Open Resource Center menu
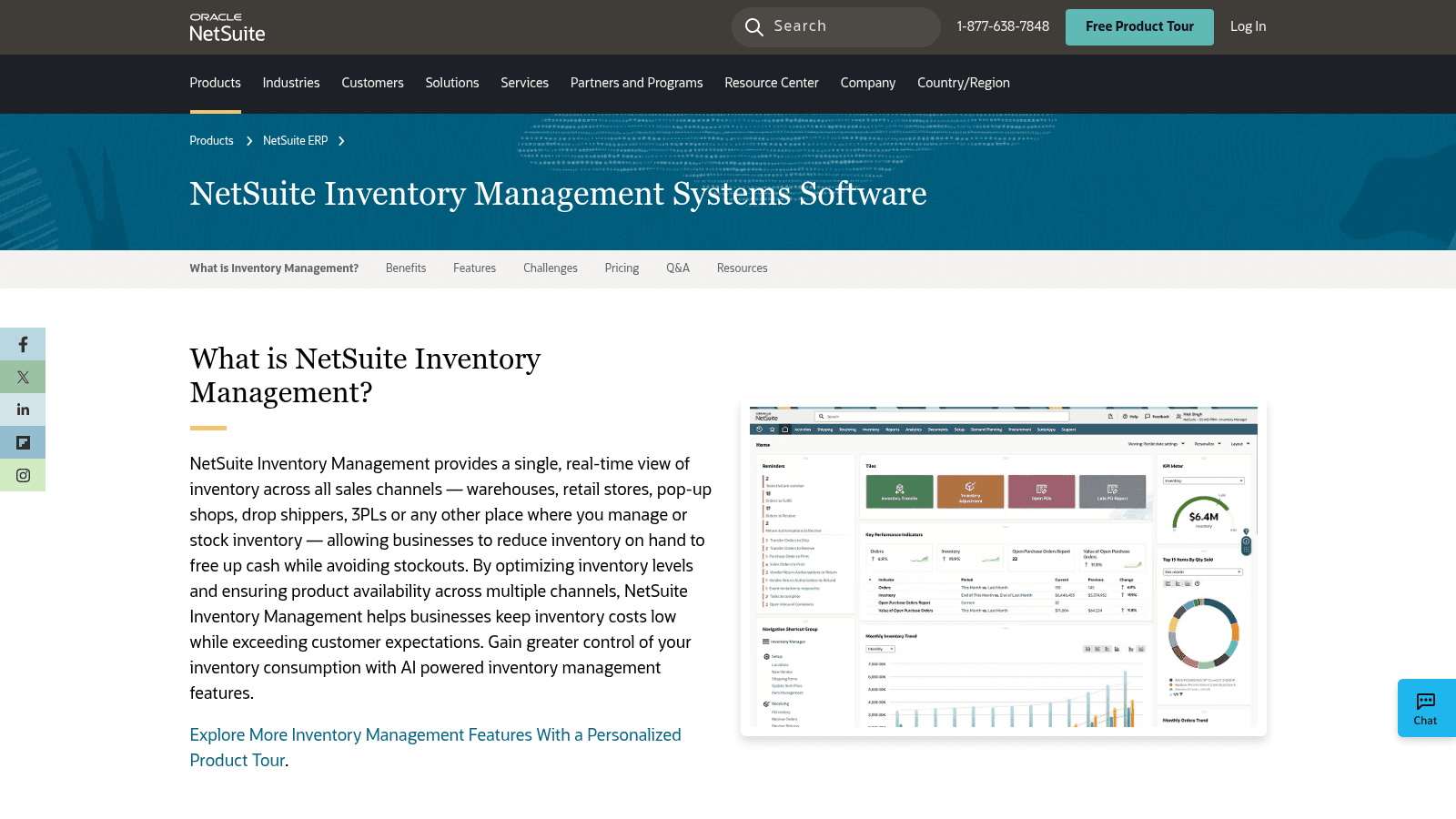 click(772, 83)
